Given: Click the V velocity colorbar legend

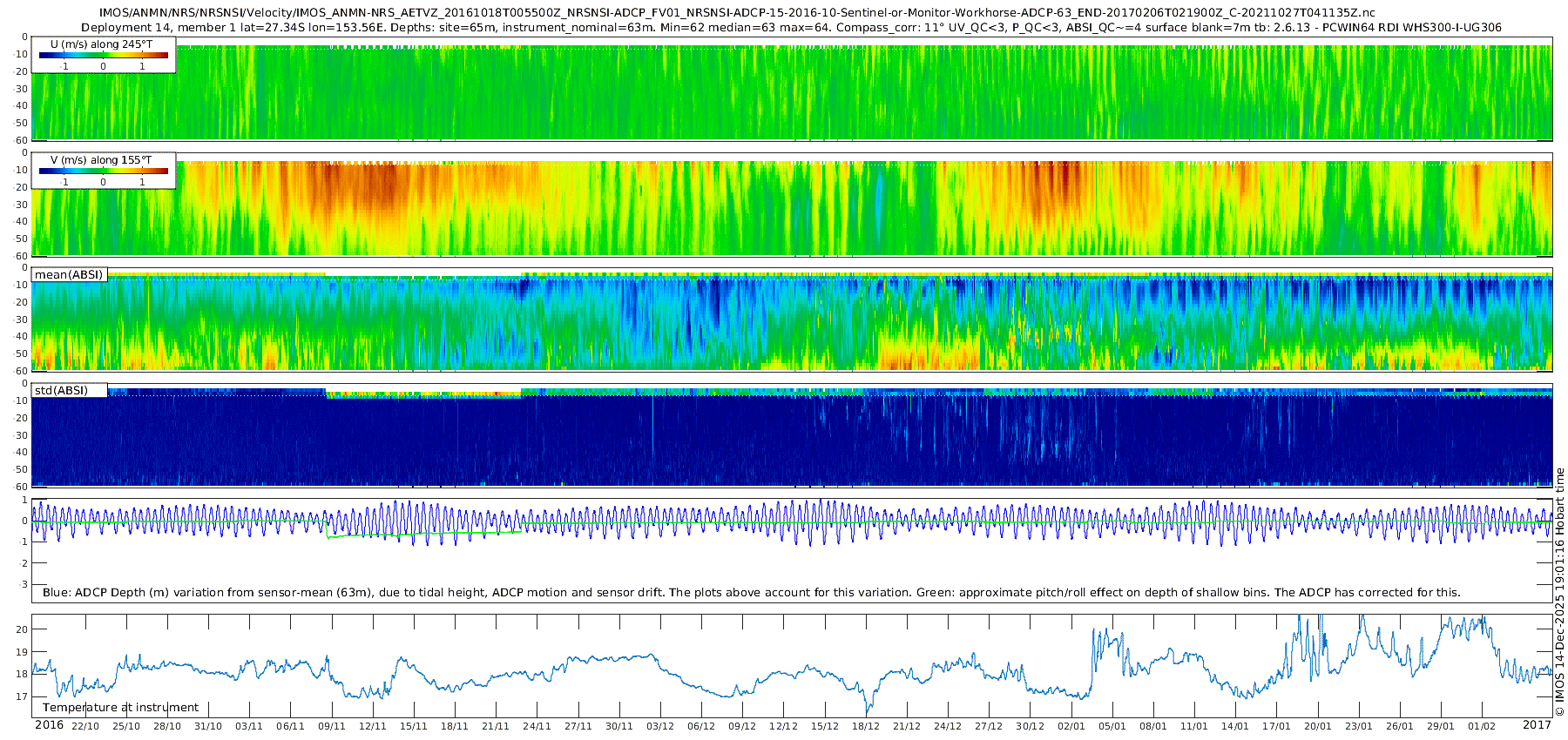Looking at the screenshot, I should [x=103, y=172].
